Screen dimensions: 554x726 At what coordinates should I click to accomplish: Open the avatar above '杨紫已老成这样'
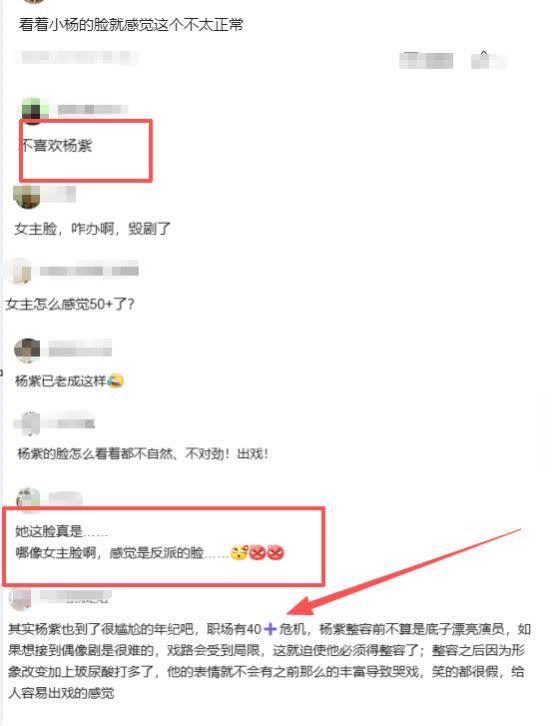coord(27,350)
